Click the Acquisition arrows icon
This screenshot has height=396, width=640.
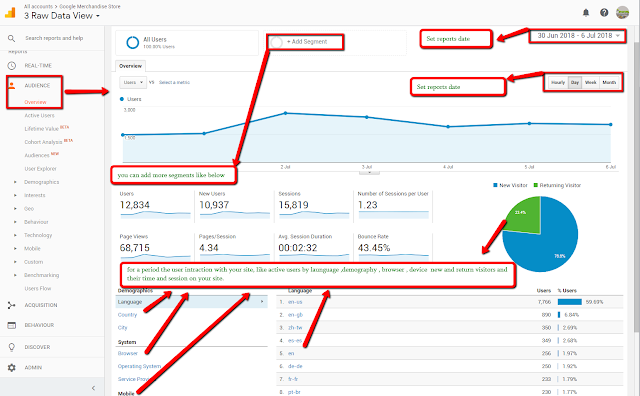[x=11, y=305]
